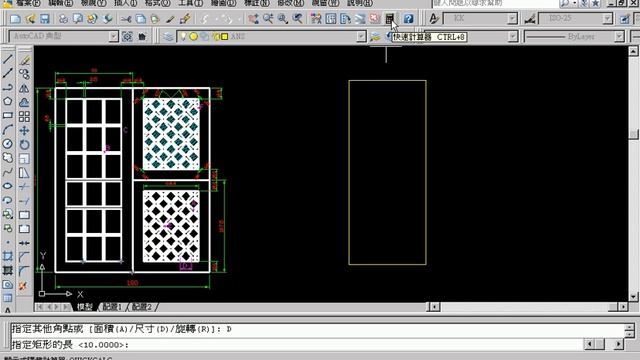Image resolution: width=640 pixels, height=360 pixels.
Task: Click horizontal scrollbar left arrow
Action: [434, 307]
